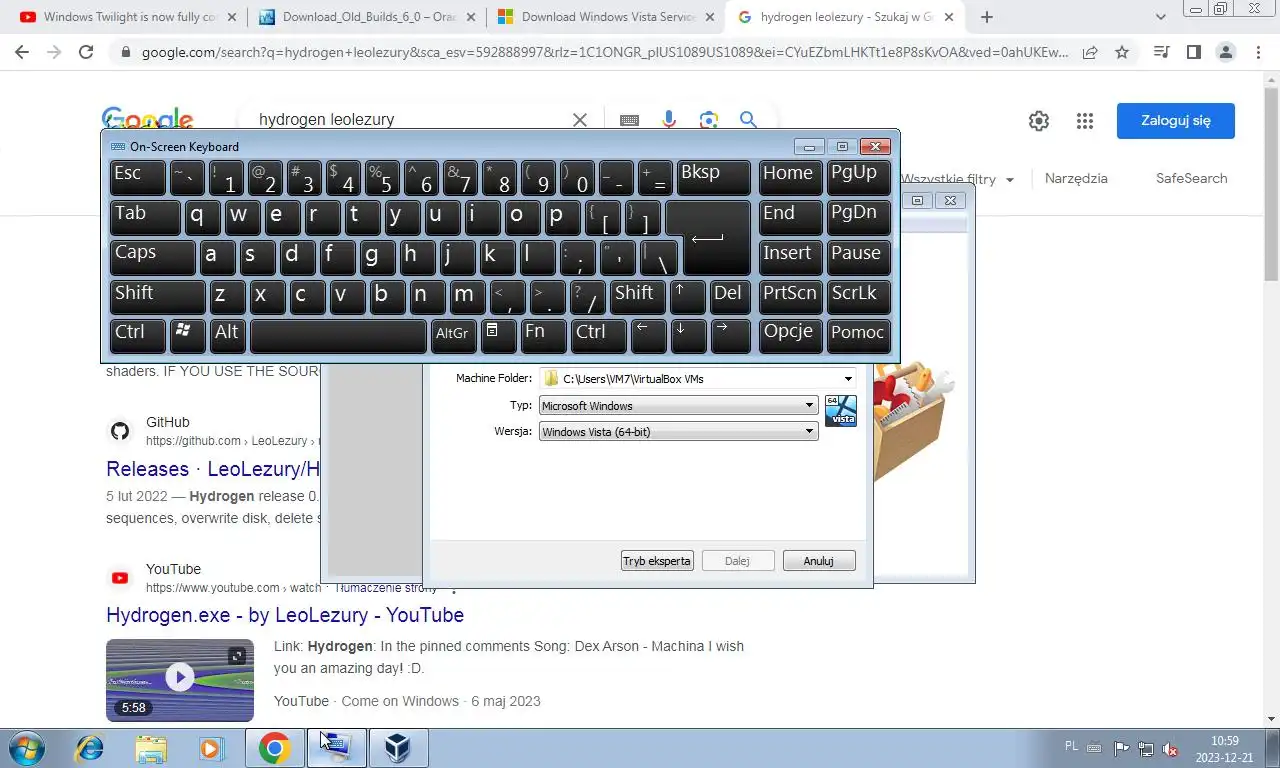Click the Tryb eksperta button
1280x768 pixels.
click(x=657, y=561)
